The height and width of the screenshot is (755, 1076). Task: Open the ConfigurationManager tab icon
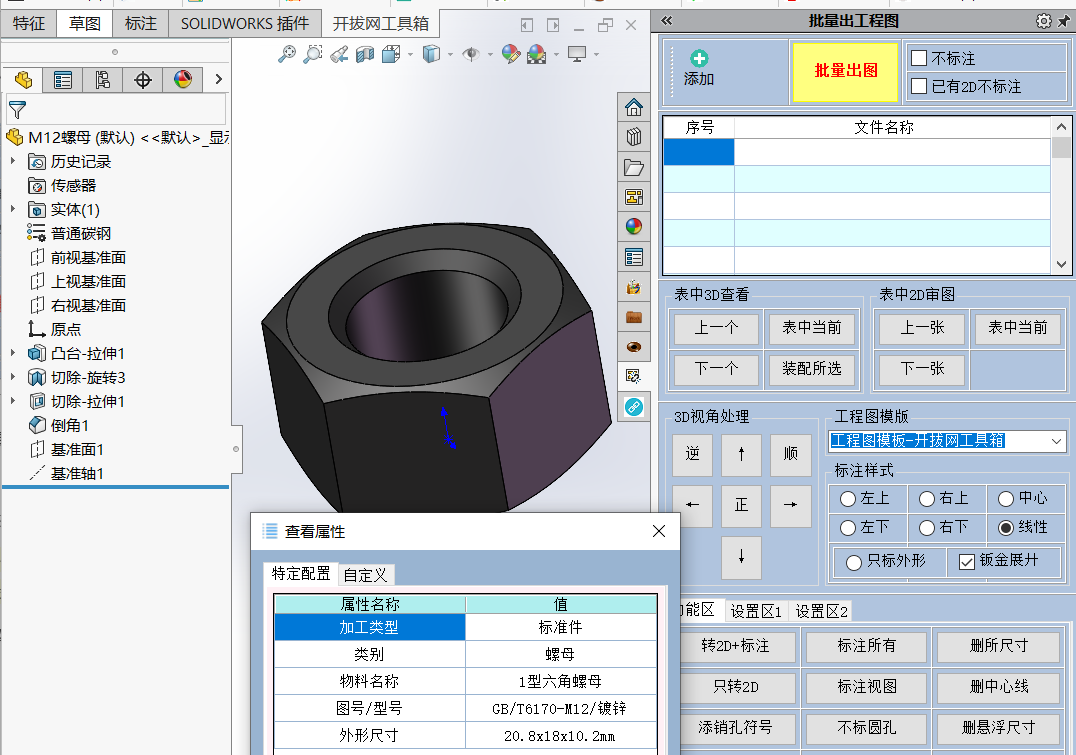(x=103, y=80)
